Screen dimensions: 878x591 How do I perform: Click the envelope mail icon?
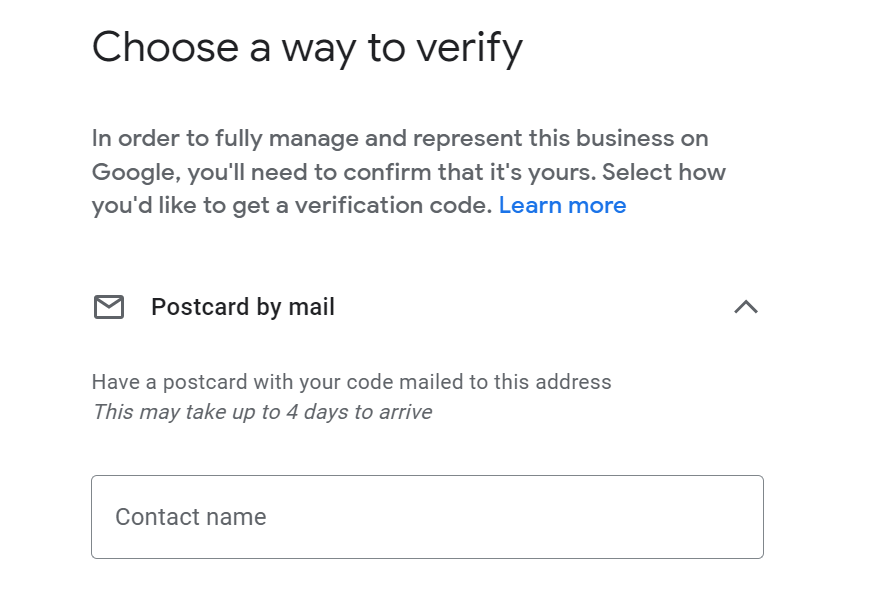click(x=109, y=307)
